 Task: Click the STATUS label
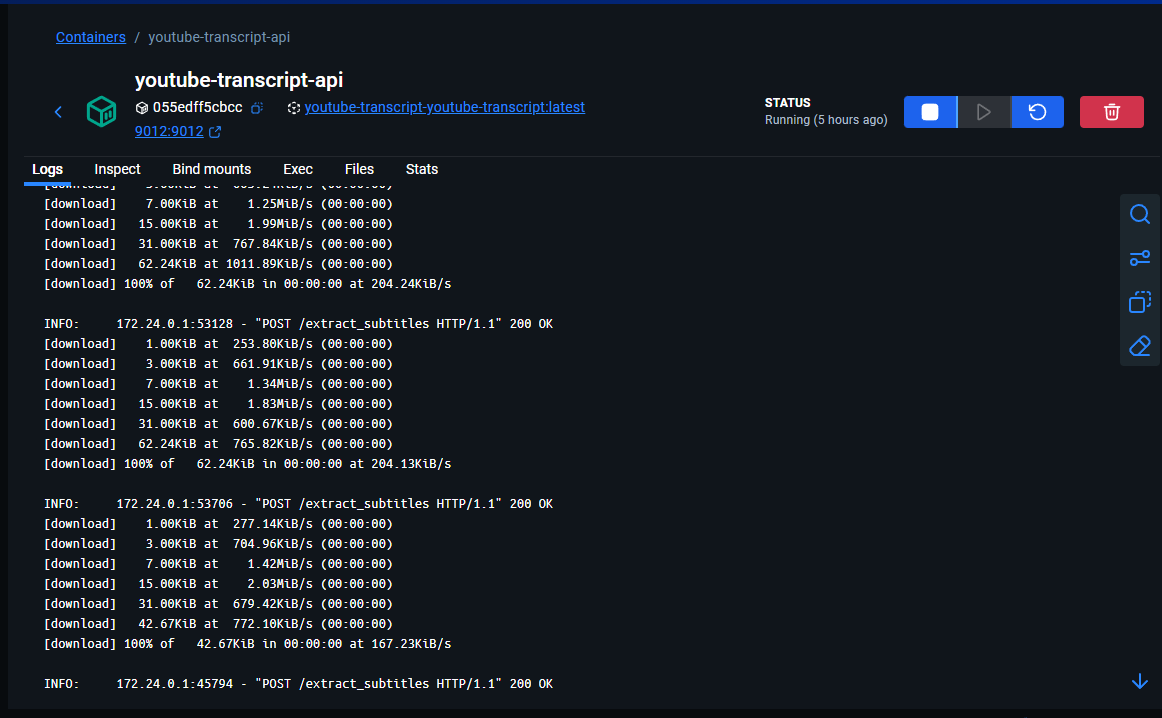pos(787,103)
